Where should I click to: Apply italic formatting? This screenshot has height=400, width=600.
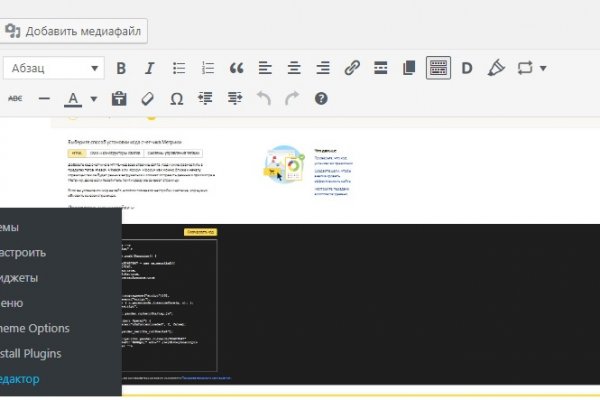pos(150,68)
